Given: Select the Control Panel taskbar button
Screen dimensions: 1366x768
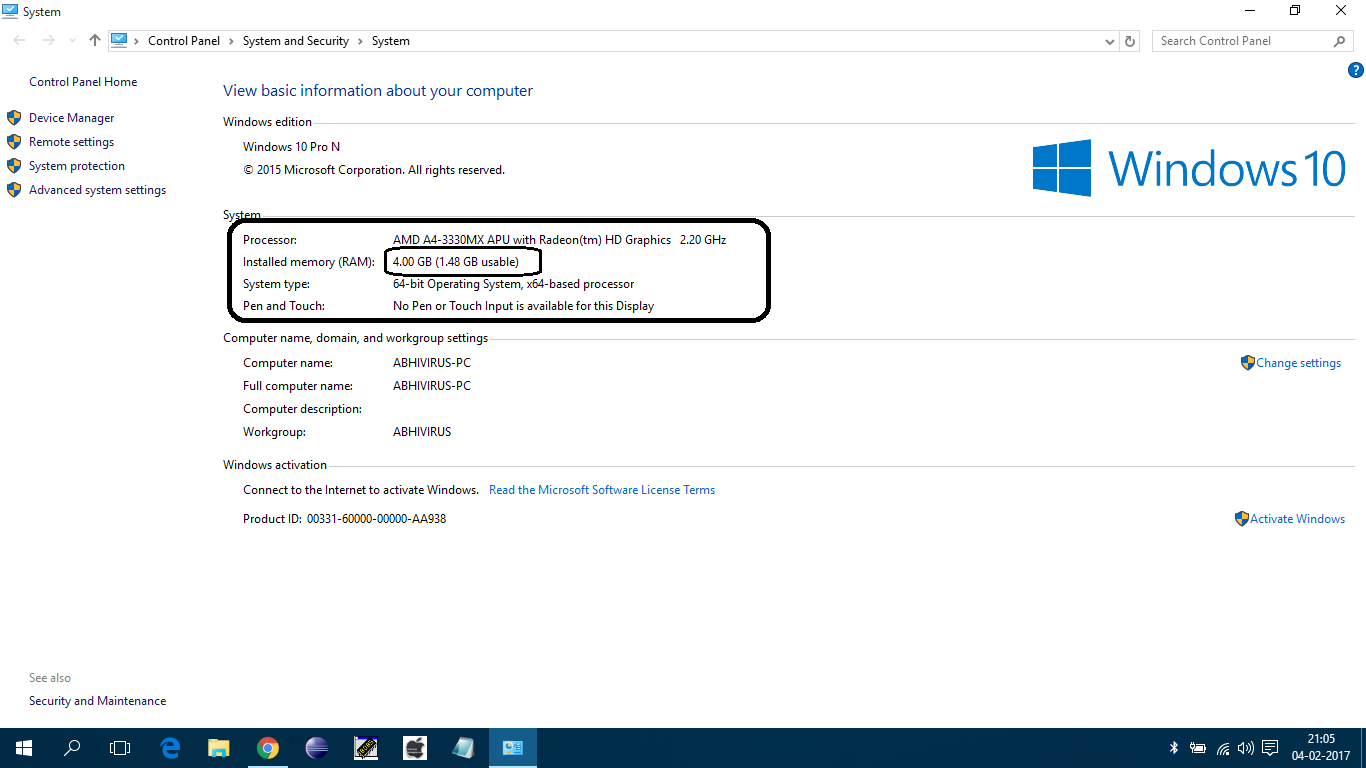Looking at the screenshot, I should click(513, 748).
